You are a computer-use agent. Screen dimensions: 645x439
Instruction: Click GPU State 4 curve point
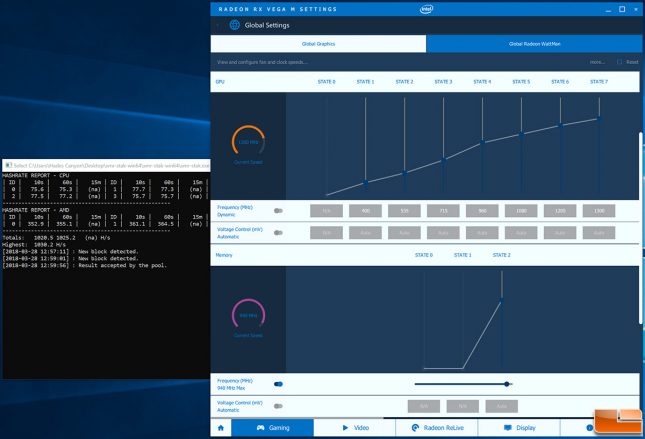tap(483, 143)
